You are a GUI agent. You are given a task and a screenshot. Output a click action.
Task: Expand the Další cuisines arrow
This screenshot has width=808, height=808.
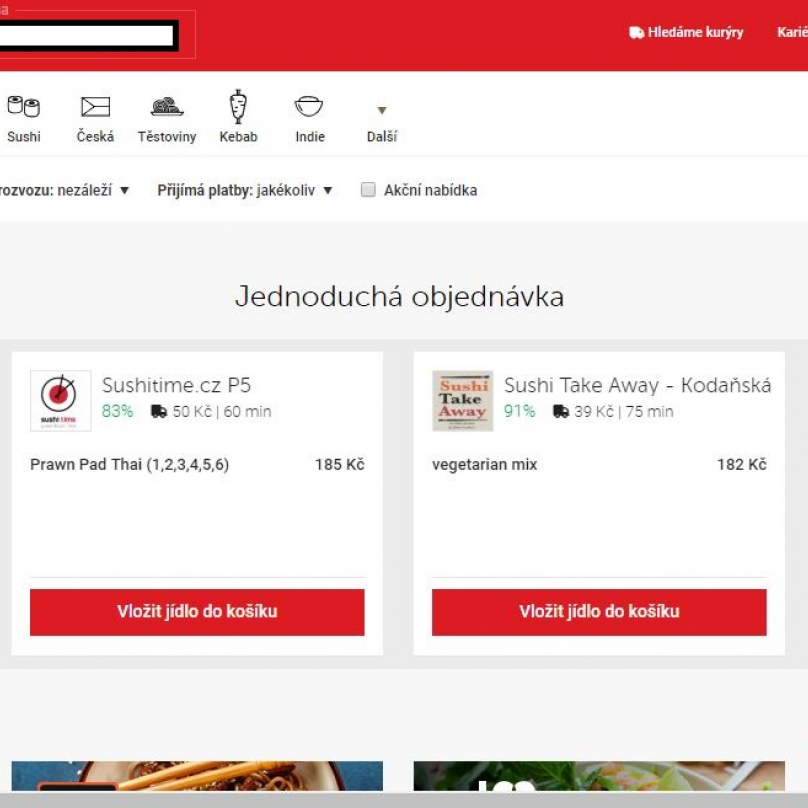382,110
